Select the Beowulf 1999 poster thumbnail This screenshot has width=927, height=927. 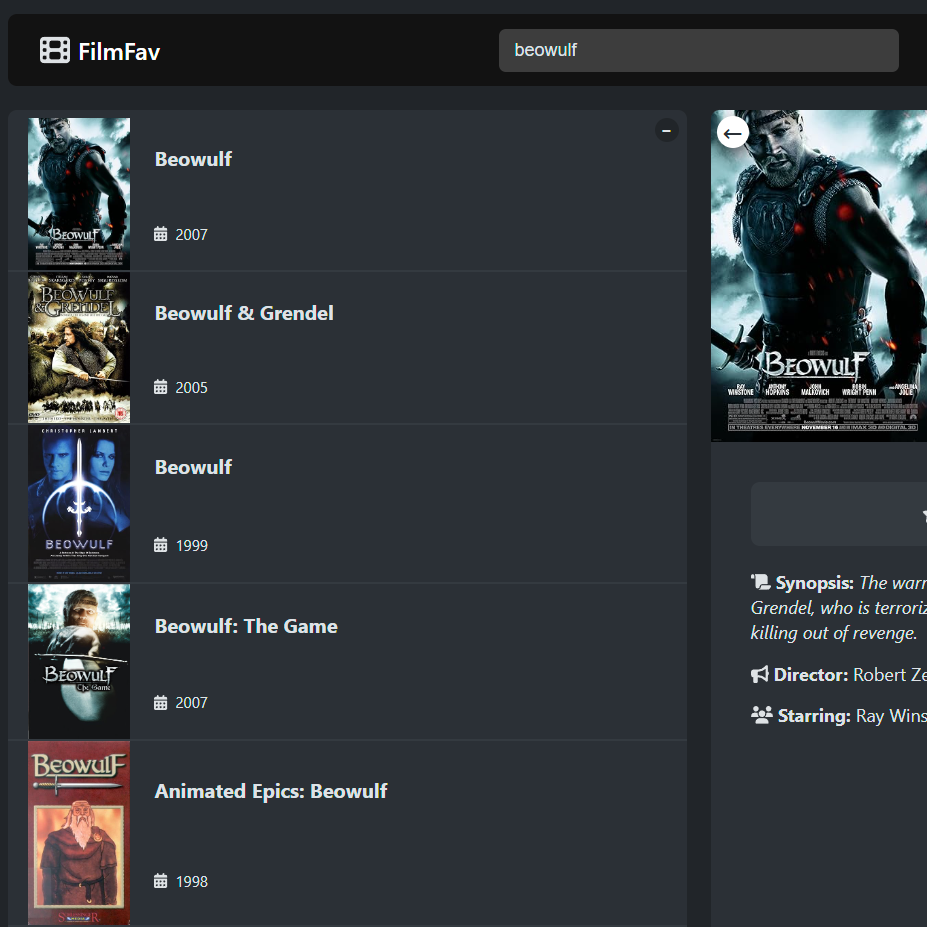click(x=79, y=504)
